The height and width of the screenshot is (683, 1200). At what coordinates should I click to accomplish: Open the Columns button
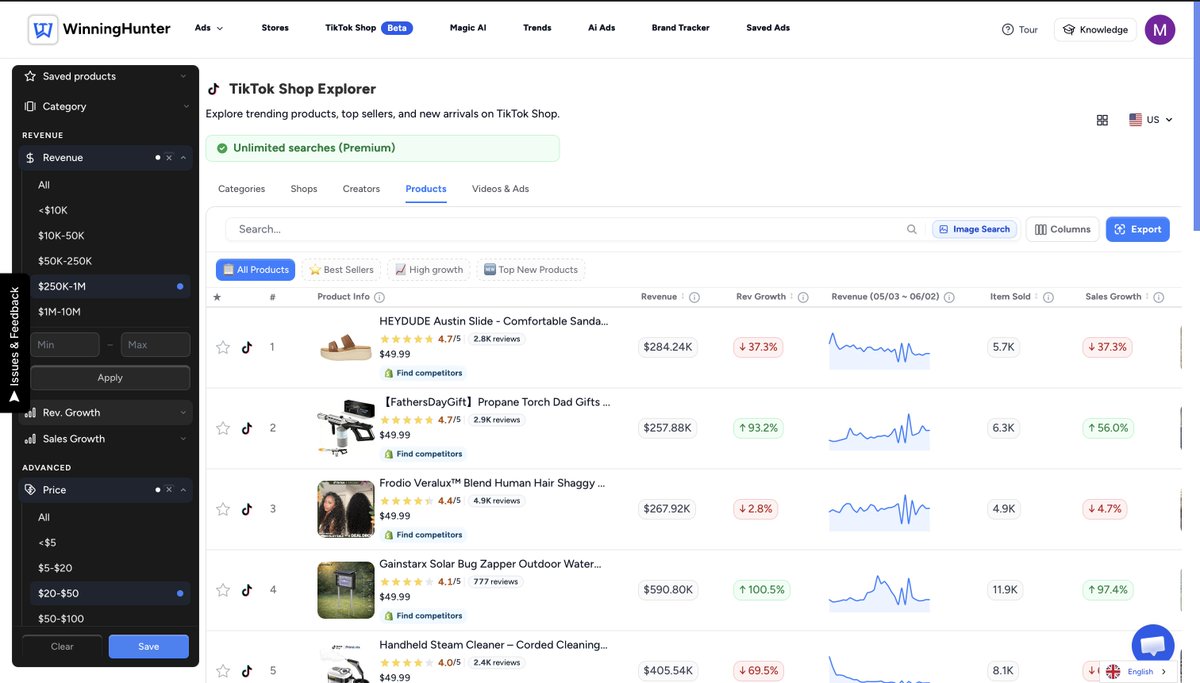click(1062, 229)
